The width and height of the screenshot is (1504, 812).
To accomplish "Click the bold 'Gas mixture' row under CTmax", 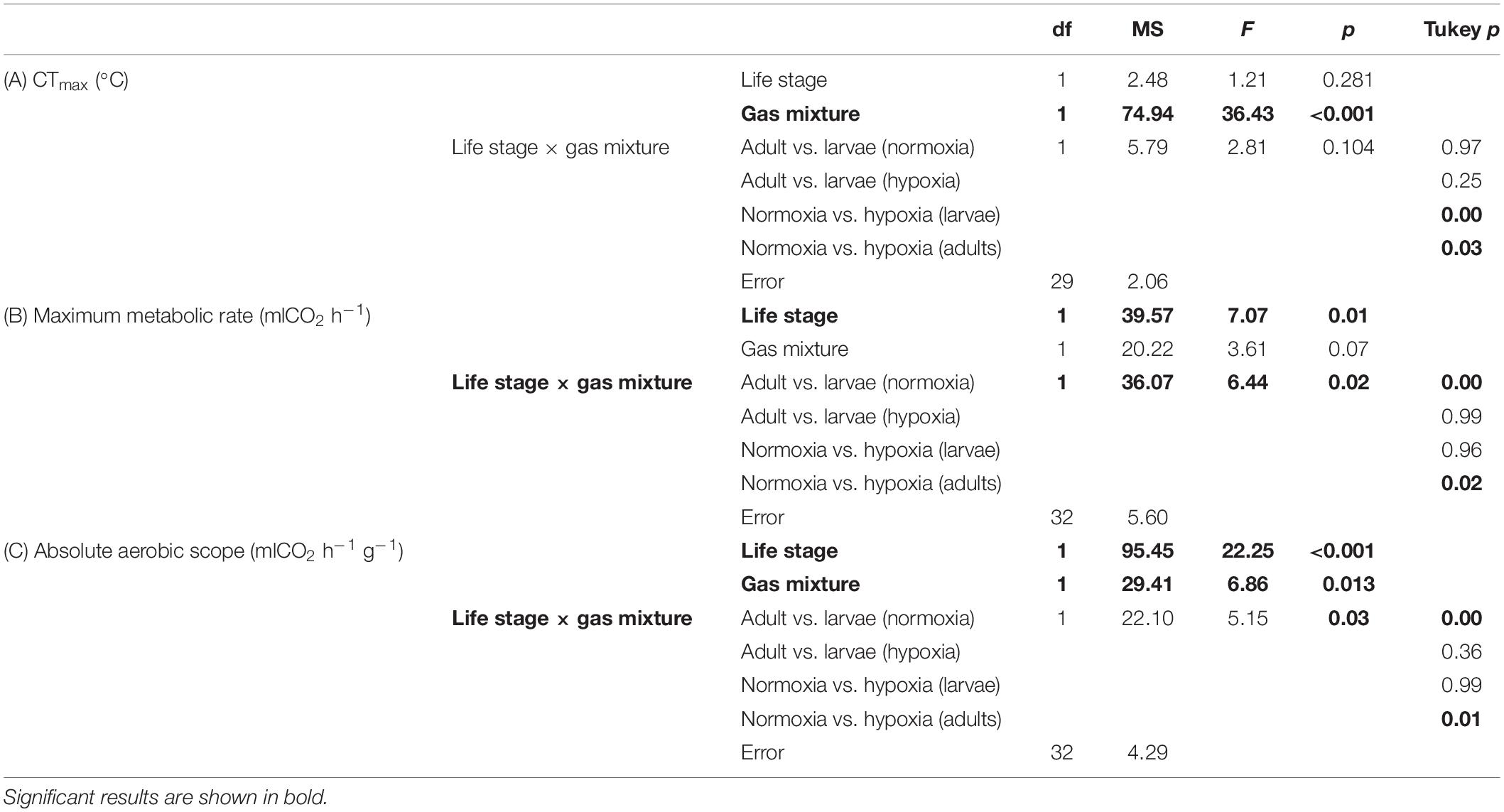I will coord(800,114).
